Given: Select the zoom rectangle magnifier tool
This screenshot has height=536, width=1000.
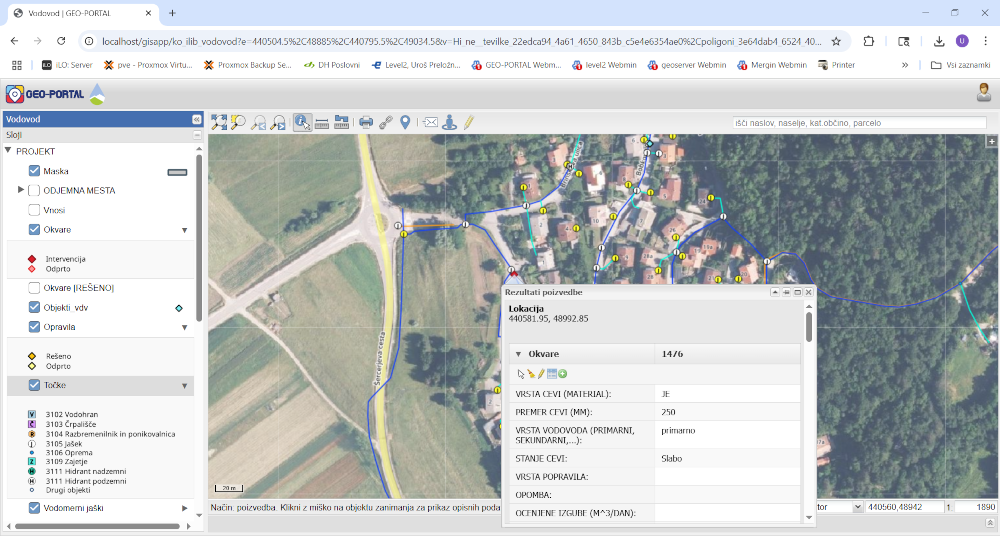Looking at the screenshot, I should click(x=239, y=123).
